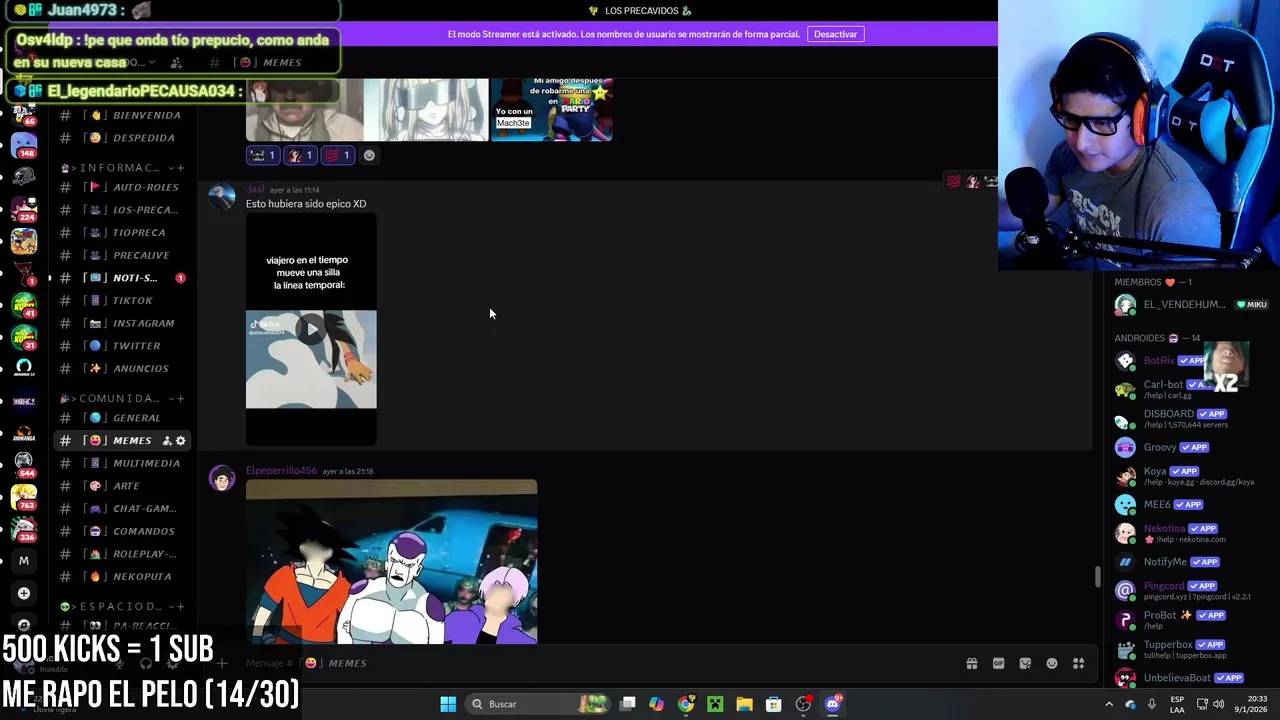Click Desactivar to disable Streamer mode
The height and width of the screenshot is (720, 1280).
tap(835, 34)
